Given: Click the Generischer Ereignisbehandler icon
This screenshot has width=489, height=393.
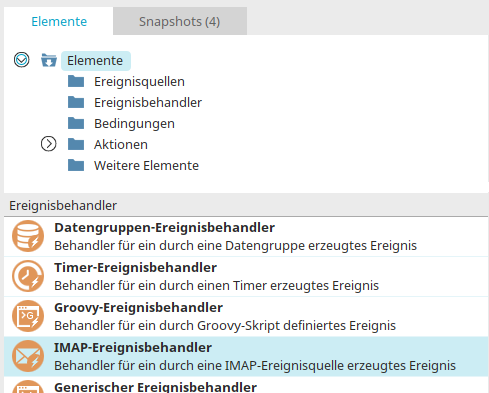Looking at the screenshot, I should (28, 387).
